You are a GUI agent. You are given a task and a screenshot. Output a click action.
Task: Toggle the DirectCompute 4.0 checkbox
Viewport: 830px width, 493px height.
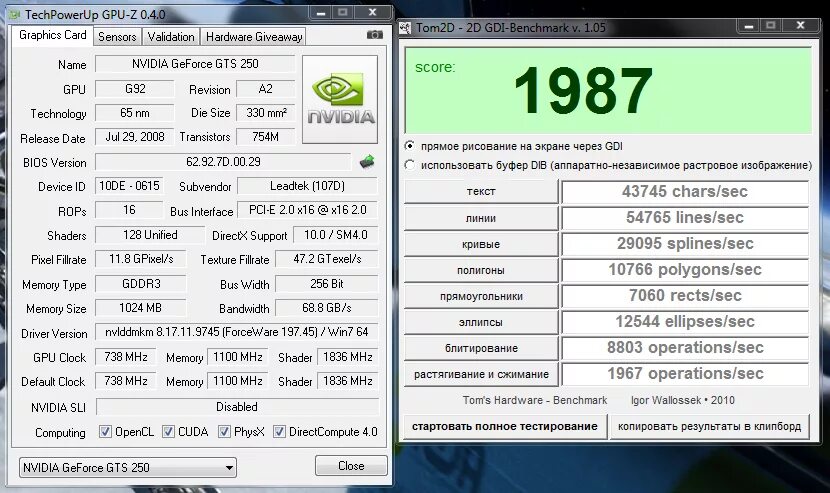(x=279, y=432)
